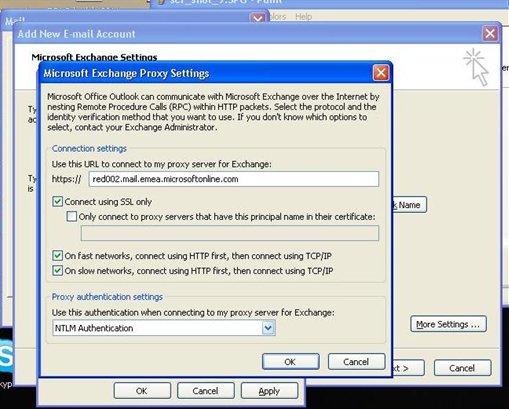Cancel the Add New E-mail Account wizard
This screenshot has width=509, height=409.
462,368
